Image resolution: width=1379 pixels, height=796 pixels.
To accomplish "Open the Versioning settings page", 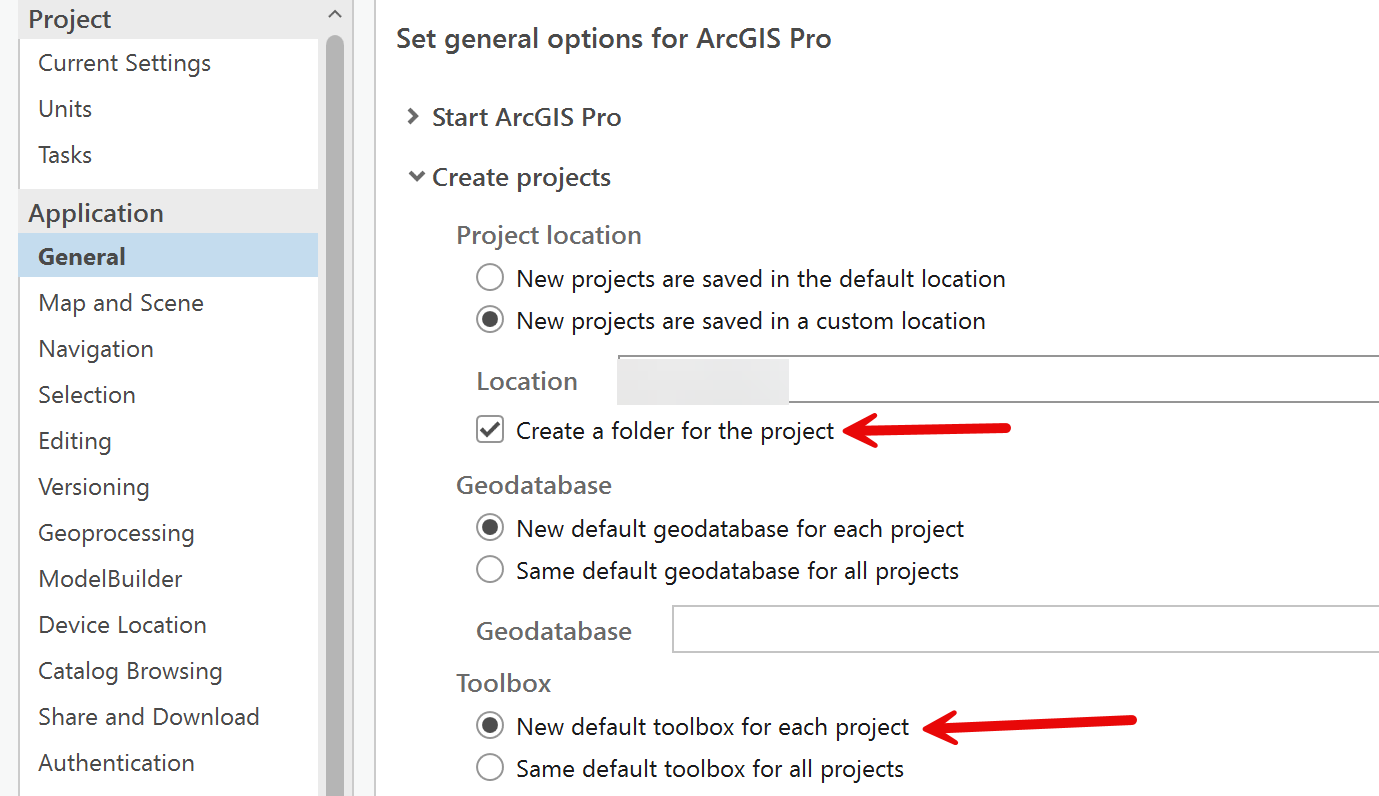I will tap(93, 486).
